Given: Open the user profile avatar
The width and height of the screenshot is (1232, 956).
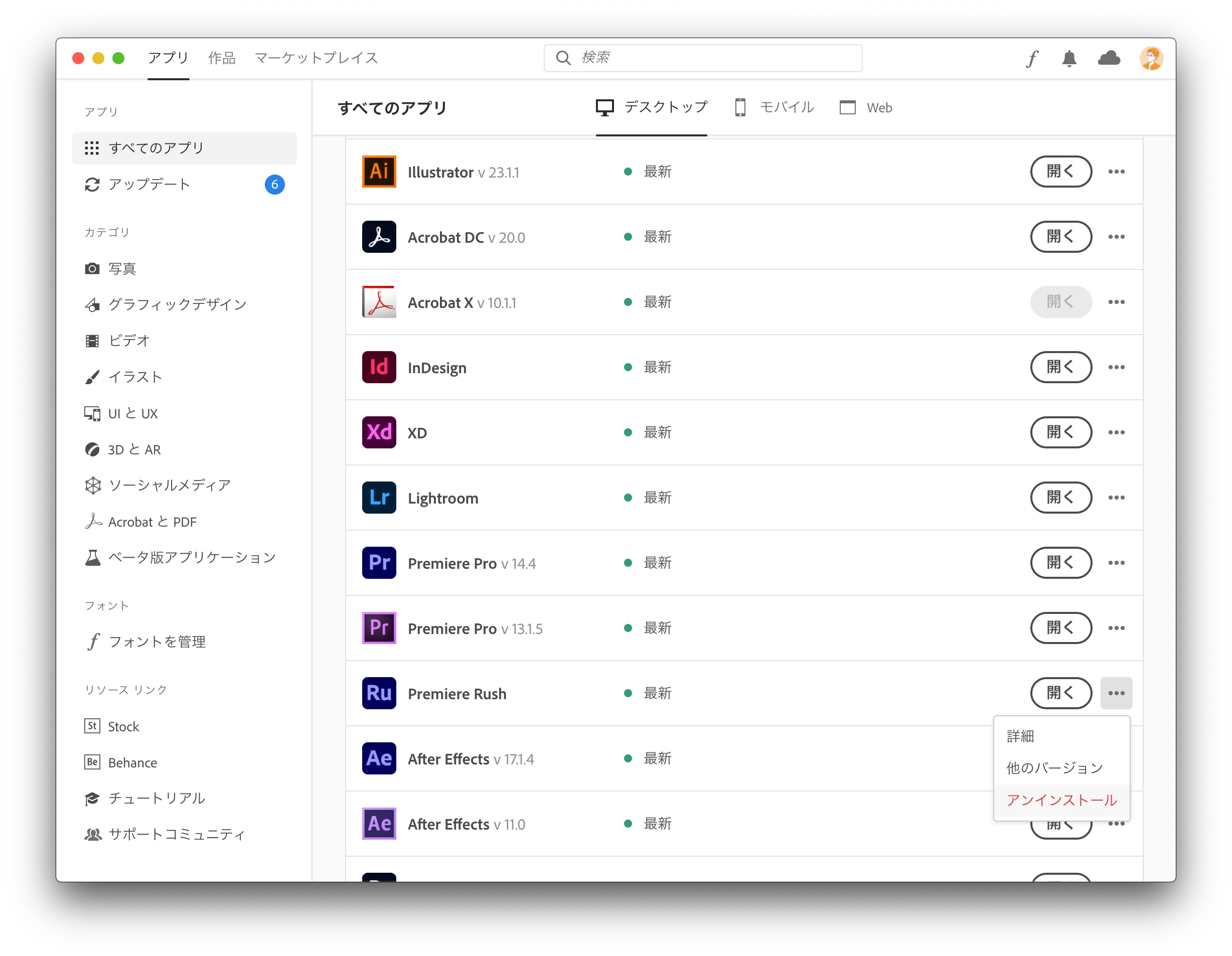Looking at the screenshot, I should point(1151,58).
